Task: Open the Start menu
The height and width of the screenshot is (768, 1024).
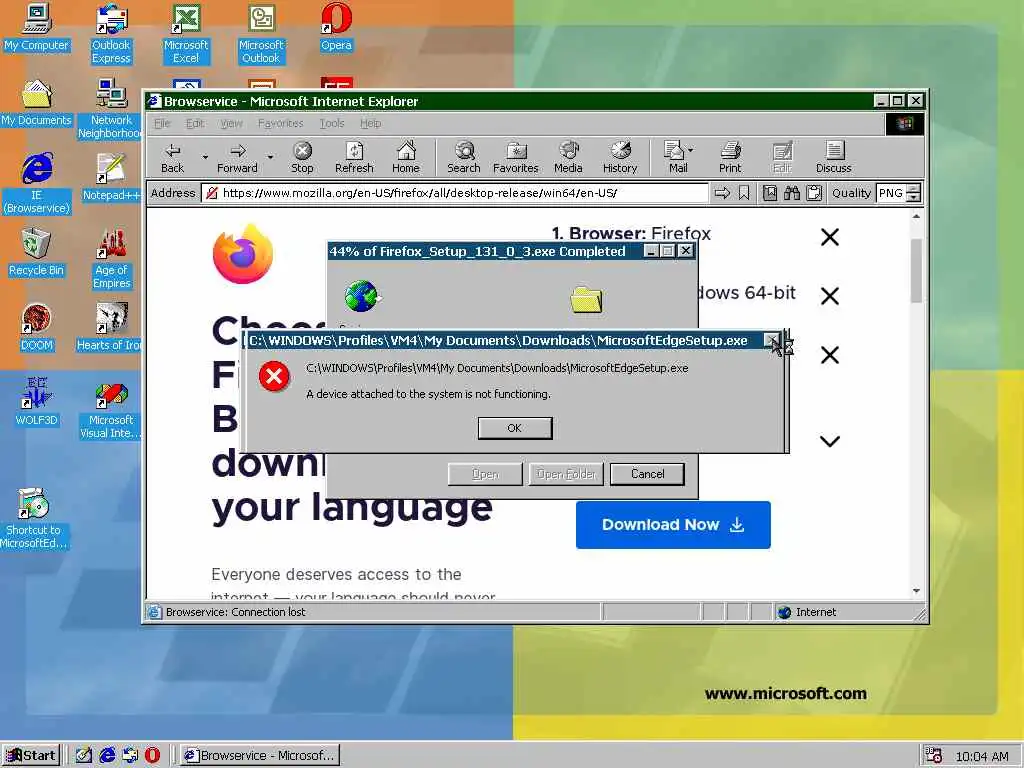Action: click(x=31, y=756)
